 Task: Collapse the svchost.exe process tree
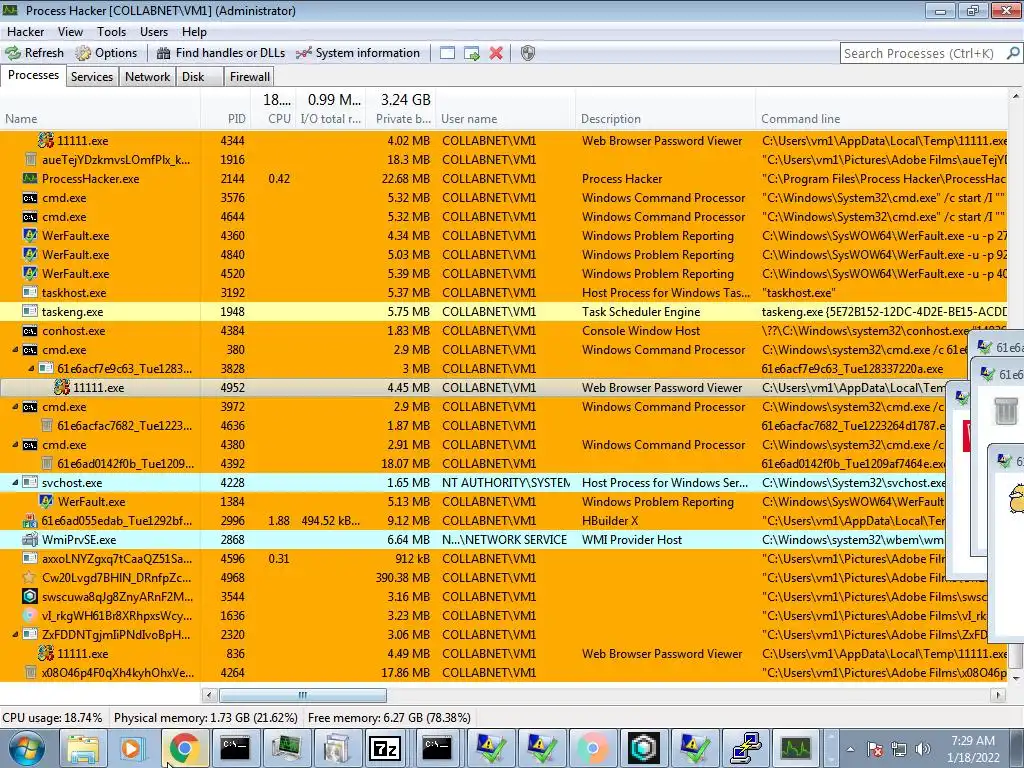(x=15, y=483)
